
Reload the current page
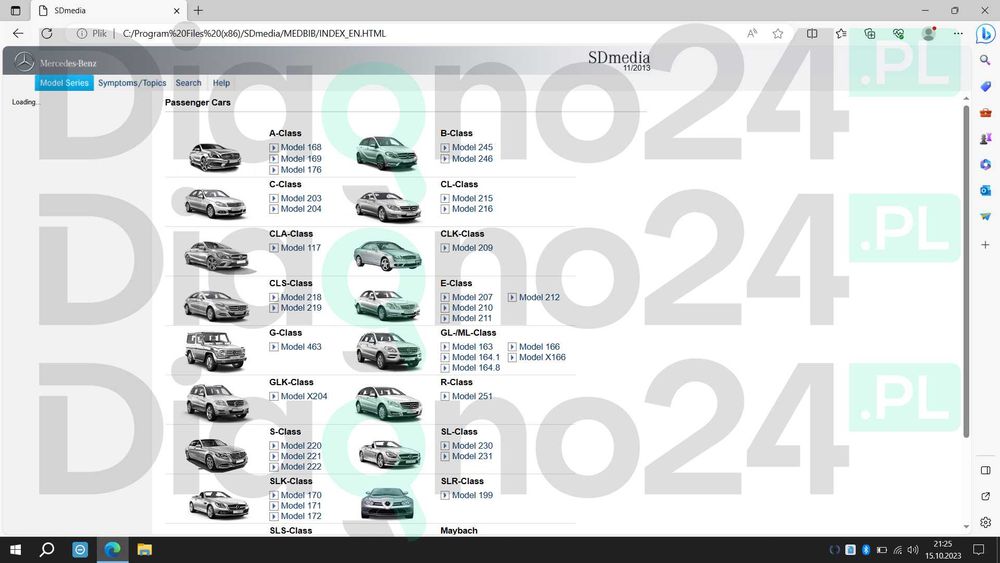pos(47,34)
